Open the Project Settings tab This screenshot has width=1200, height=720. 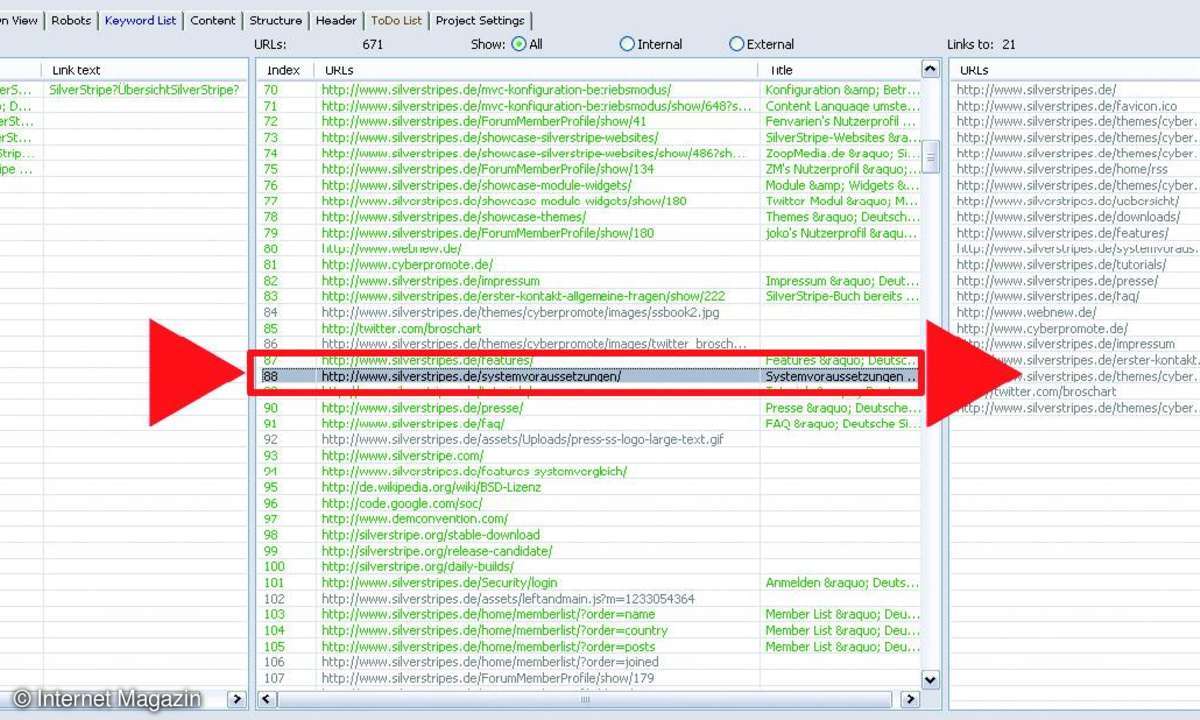click(x=480, y=20)
